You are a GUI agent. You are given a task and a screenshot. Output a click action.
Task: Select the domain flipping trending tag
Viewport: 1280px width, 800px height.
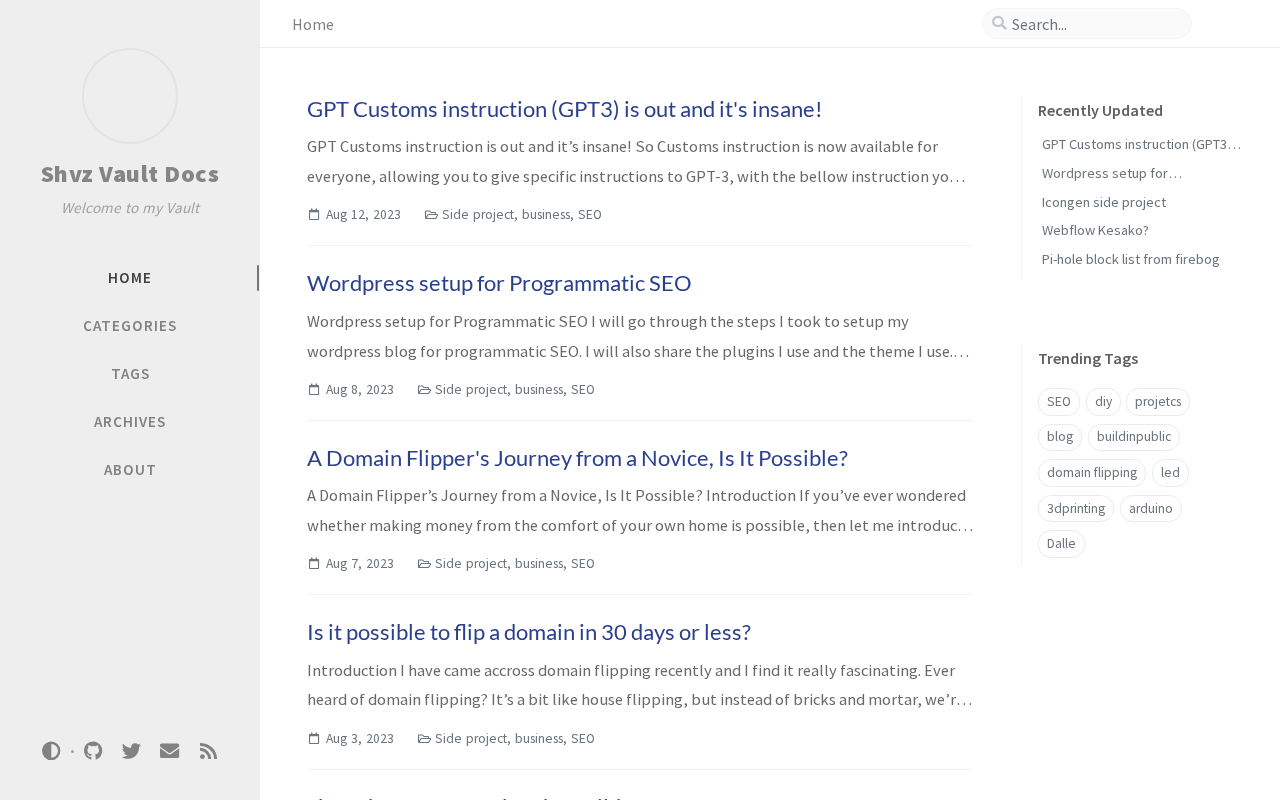click(1092, 472)
